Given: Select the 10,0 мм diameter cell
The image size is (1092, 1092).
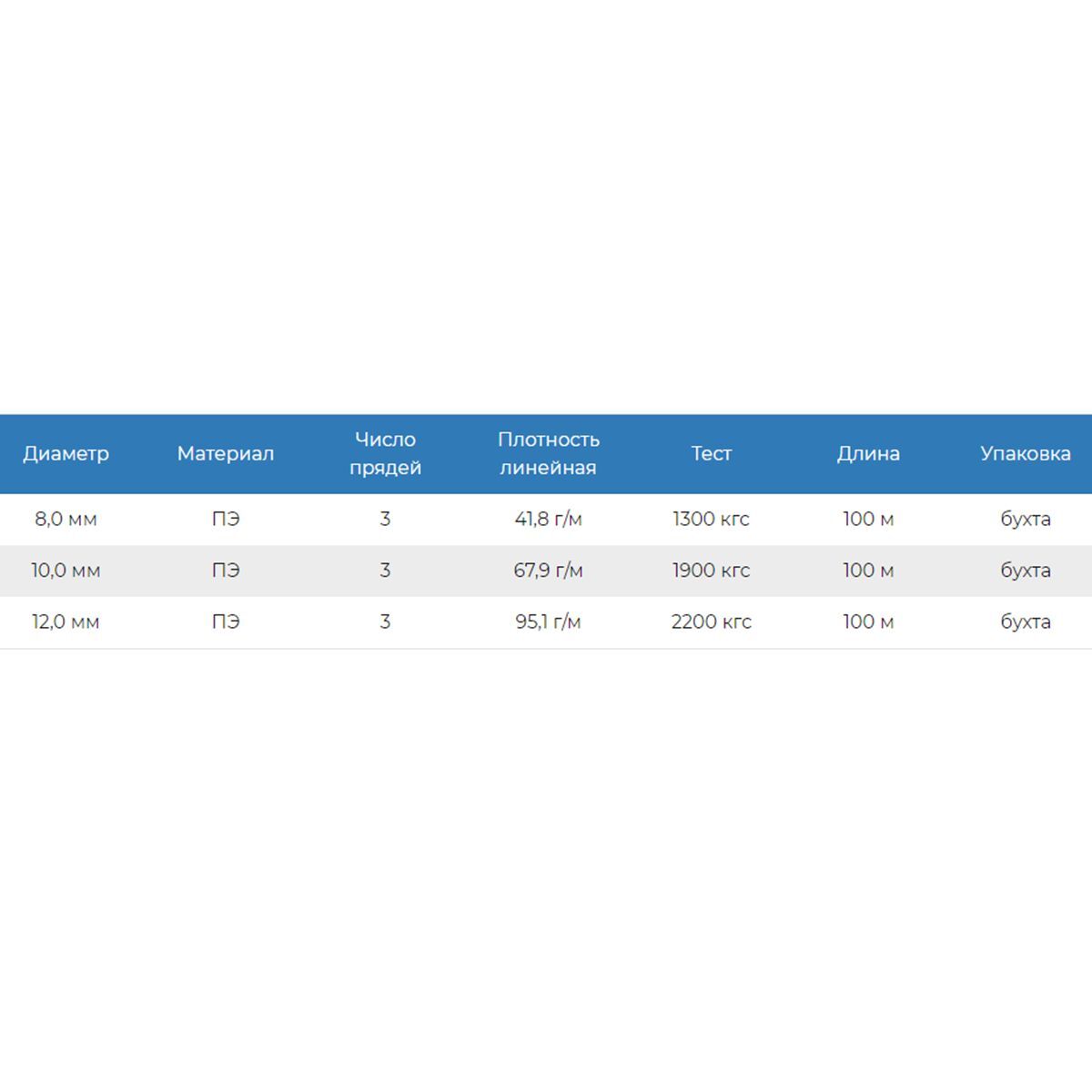Looking at the screenshot, I should coord(66,571).
